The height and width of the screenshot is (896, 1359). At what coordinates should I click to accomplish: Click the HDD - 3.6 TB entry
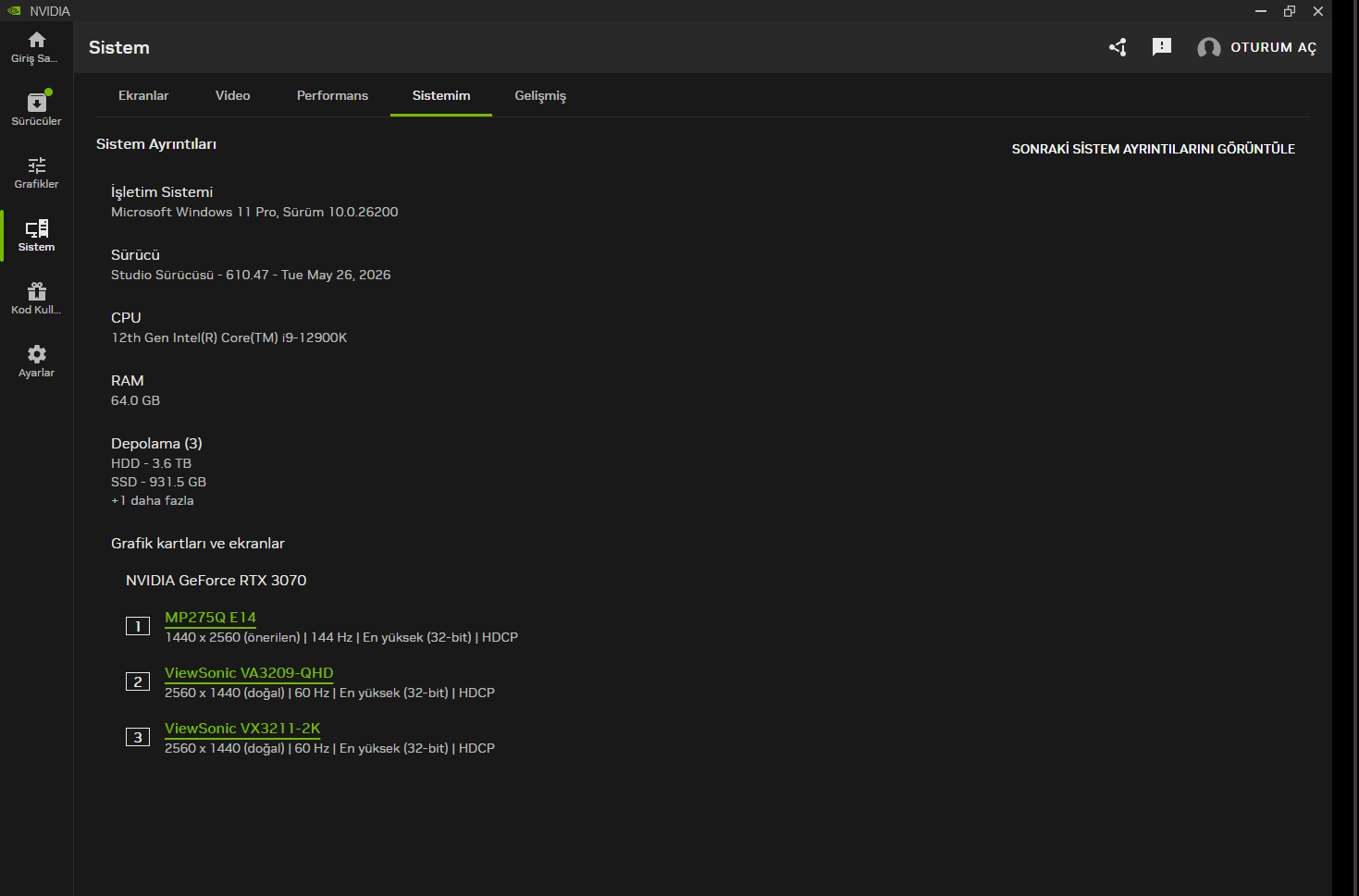152,463
